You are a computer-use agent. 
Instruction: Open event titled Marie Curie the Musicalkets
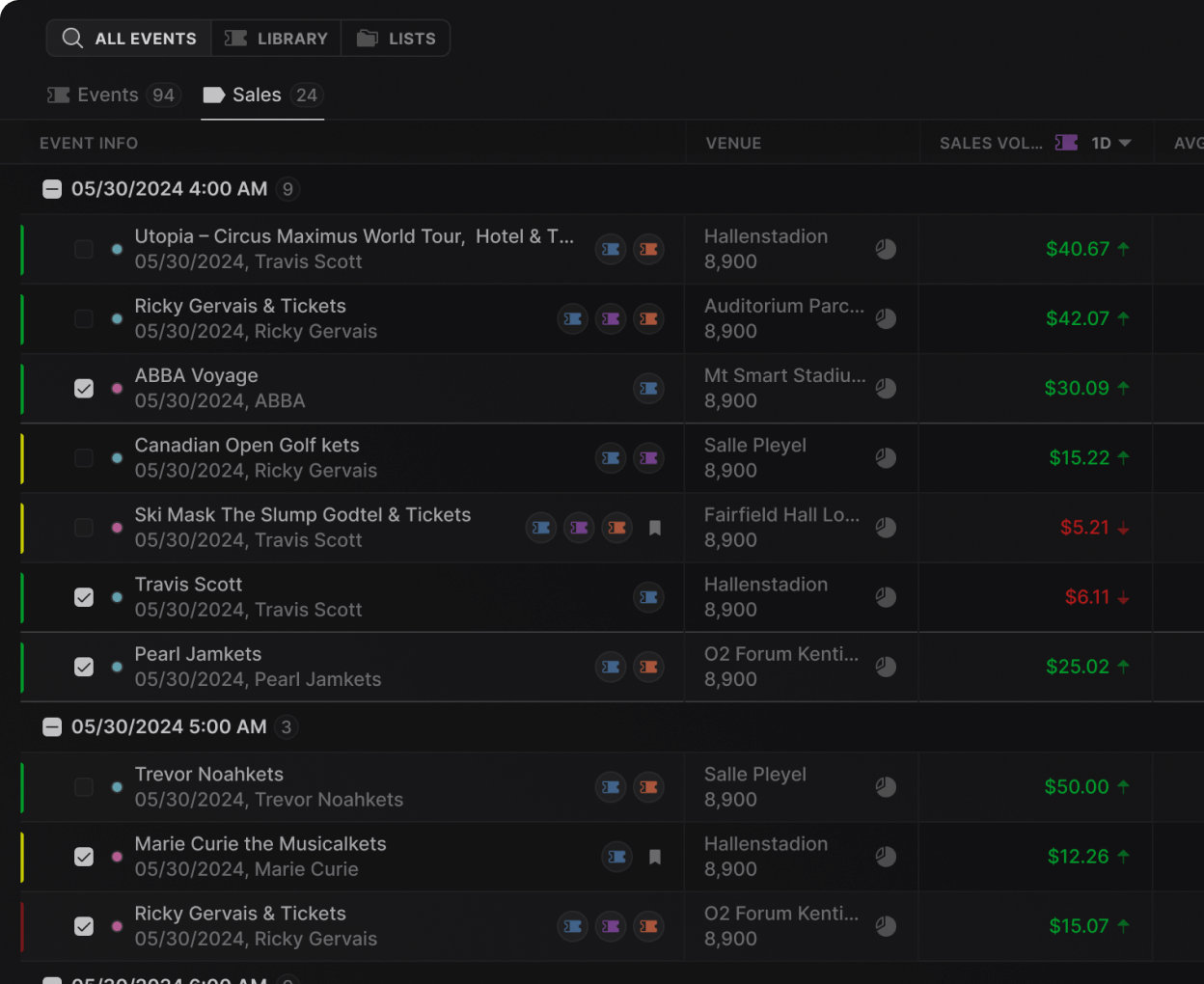tap(260, 844)
